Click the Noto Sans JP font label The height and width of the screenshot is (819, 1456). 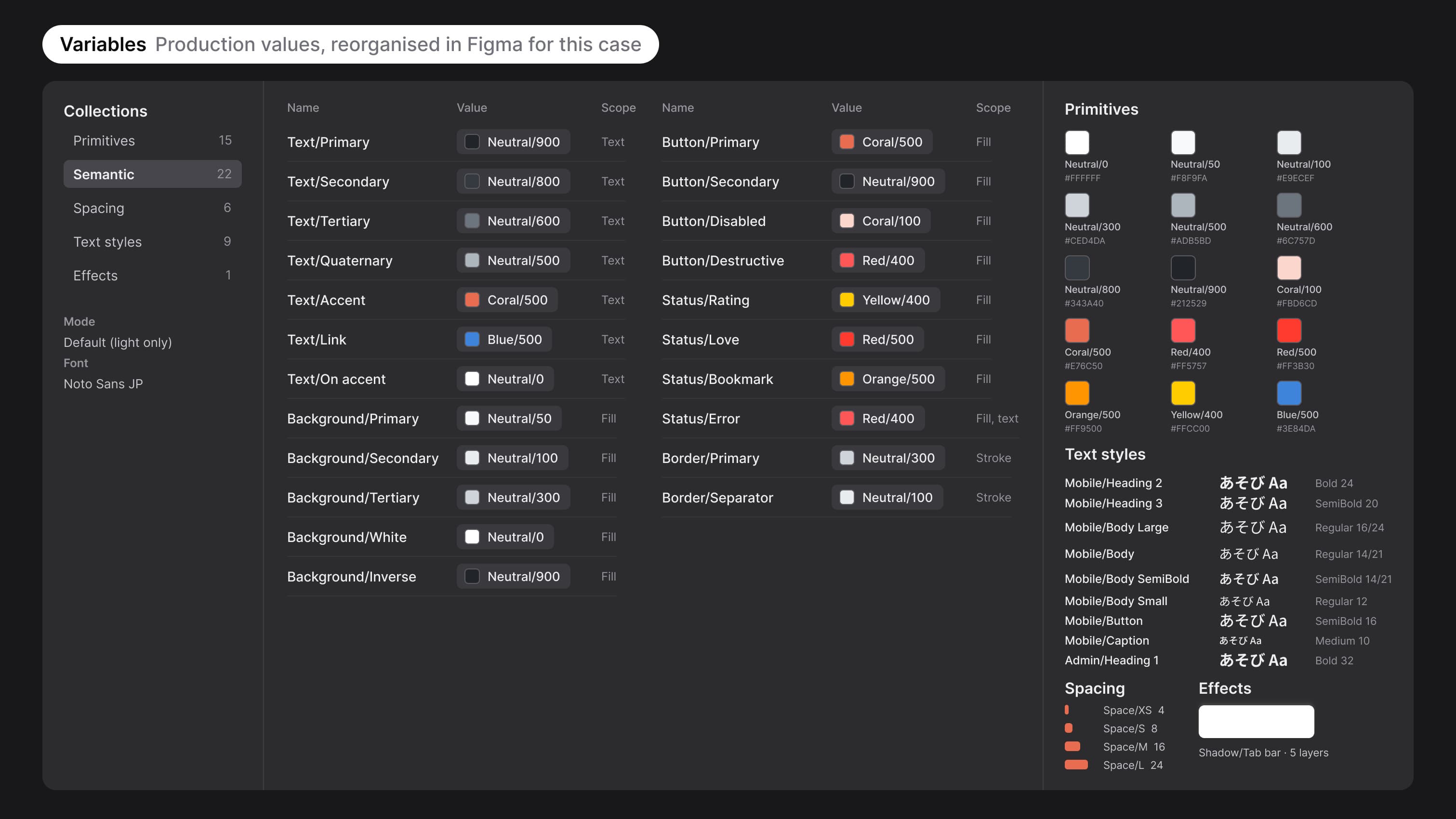tap(104, 384)
